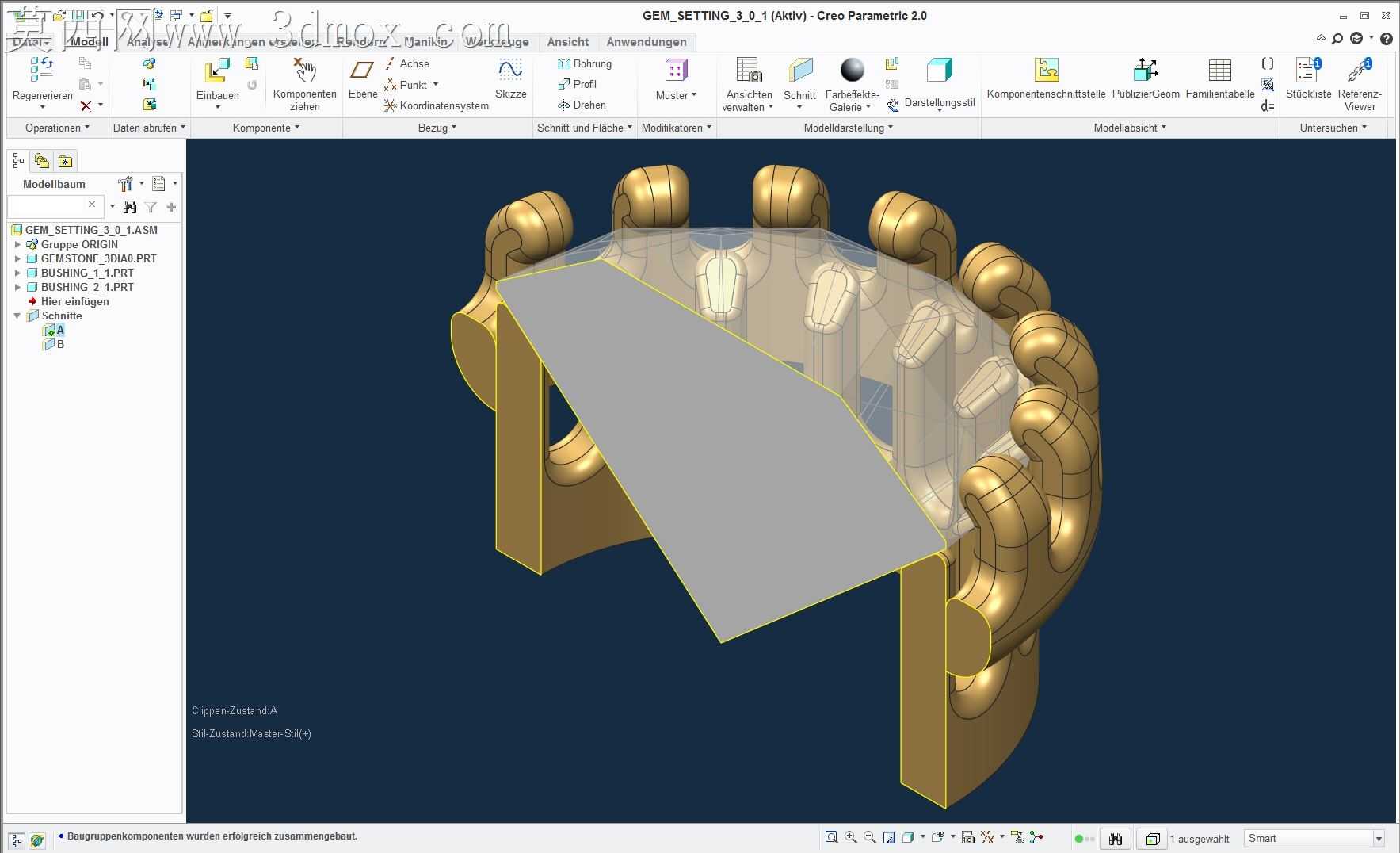1400x853 pixels.
Task: Open the Modellabsicht group dropdown
Action: pyautogui.click(x=1130, y=128)
